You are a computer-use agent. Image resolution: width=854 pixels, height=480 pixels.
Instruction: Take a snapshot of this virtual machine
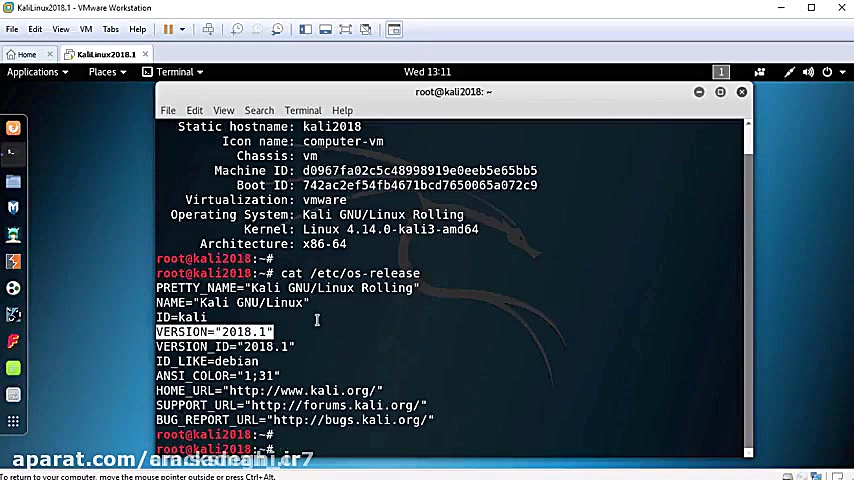coord(237,29)
